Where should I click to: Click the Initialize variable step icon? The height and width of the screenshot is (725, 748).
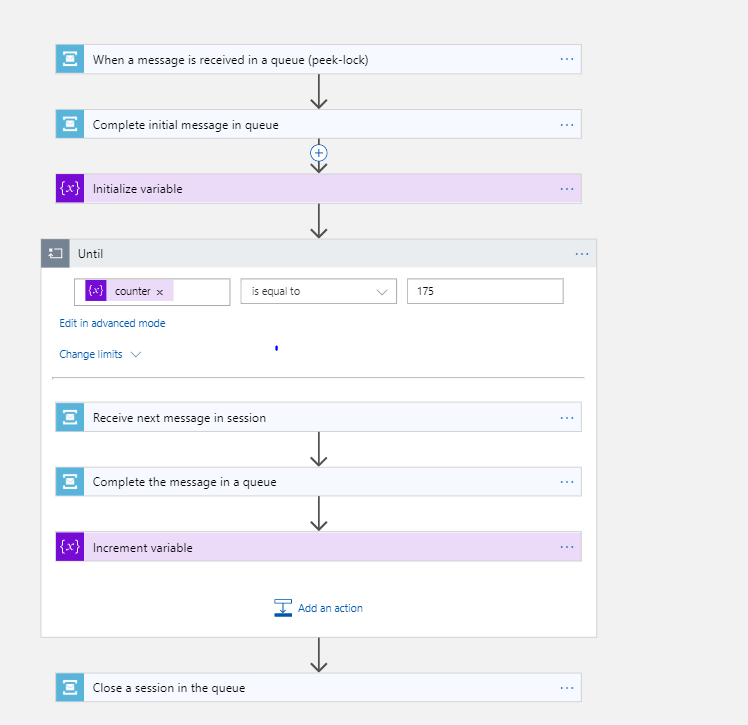tap(70, 189)
